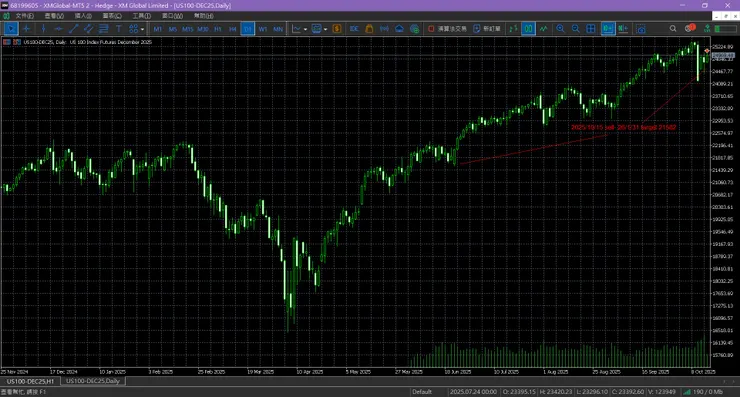Viewport: 740px width, 397px height.
Task: Zoom out of the chart
Action: pyautogui.click(x=576, y=29)
